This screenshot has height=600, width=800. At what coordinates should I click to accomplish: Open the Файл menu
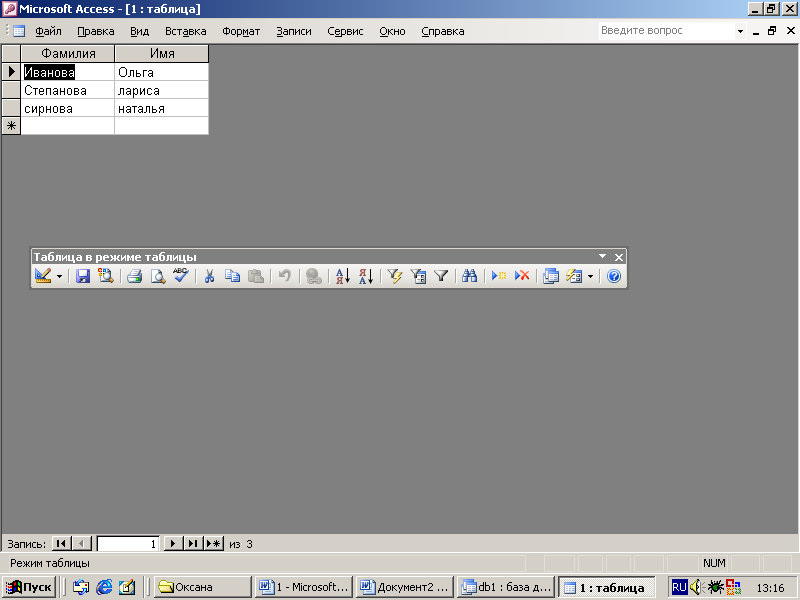point(48,31)
